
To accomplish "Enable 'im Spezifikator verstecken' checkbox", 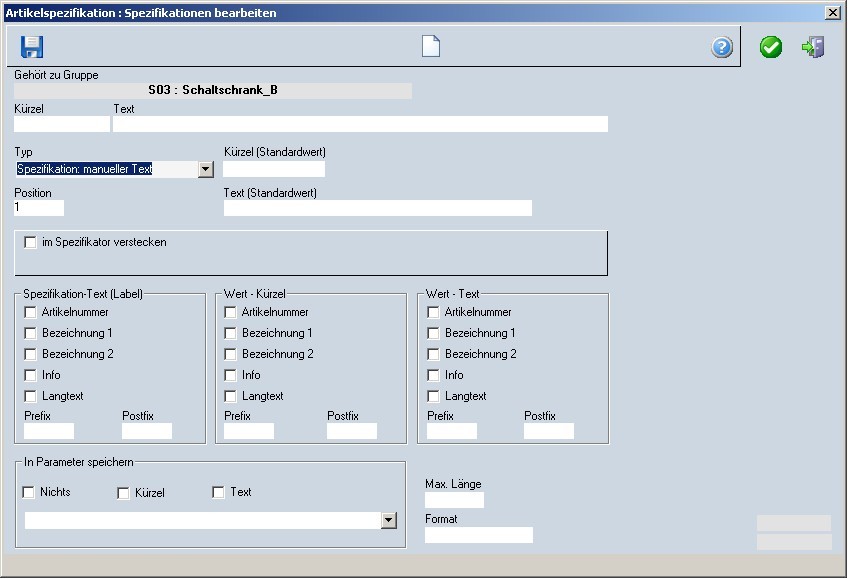I will click(x=31, y=242).
